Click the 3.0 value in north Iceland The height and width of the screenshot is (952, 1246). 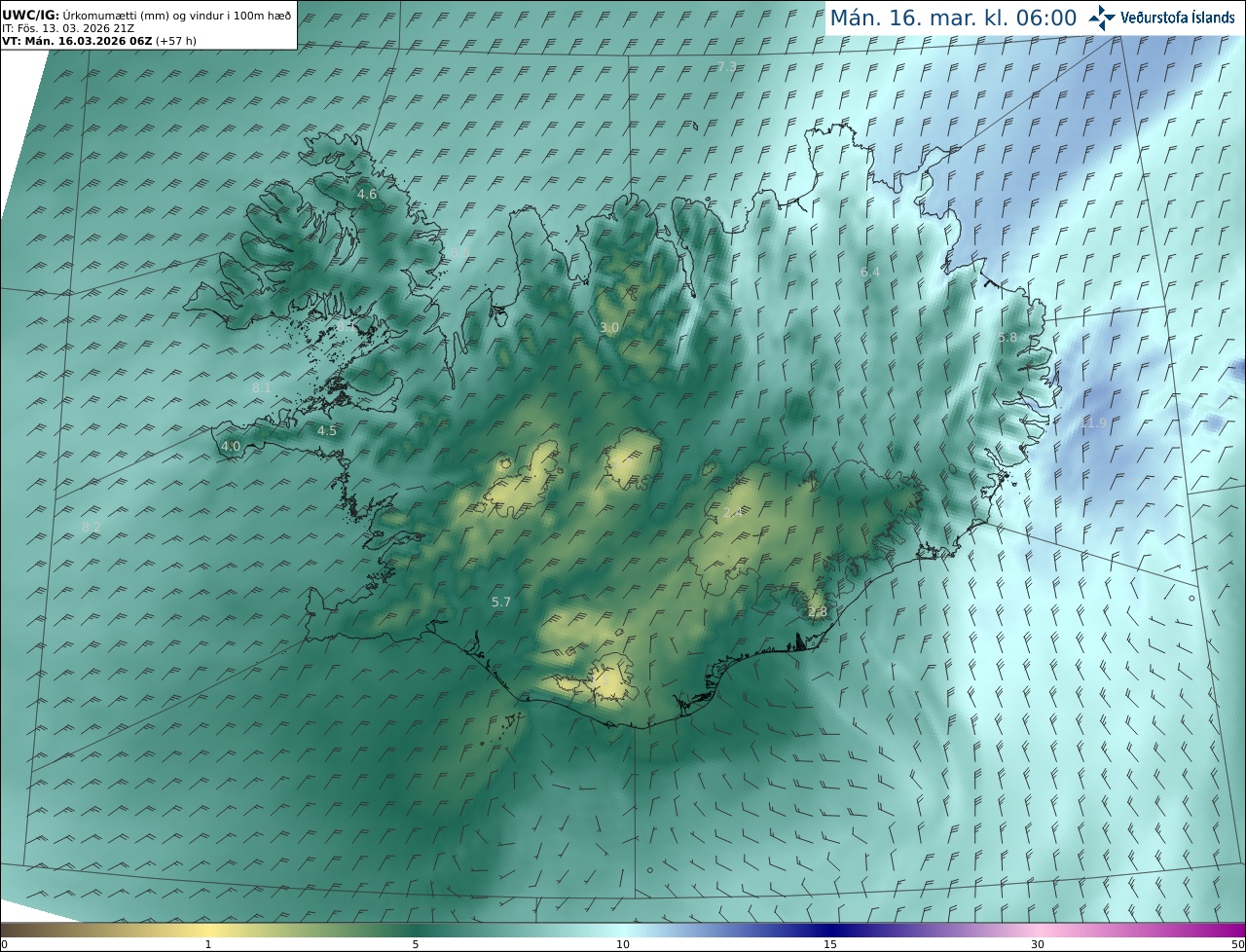point(609,328)
